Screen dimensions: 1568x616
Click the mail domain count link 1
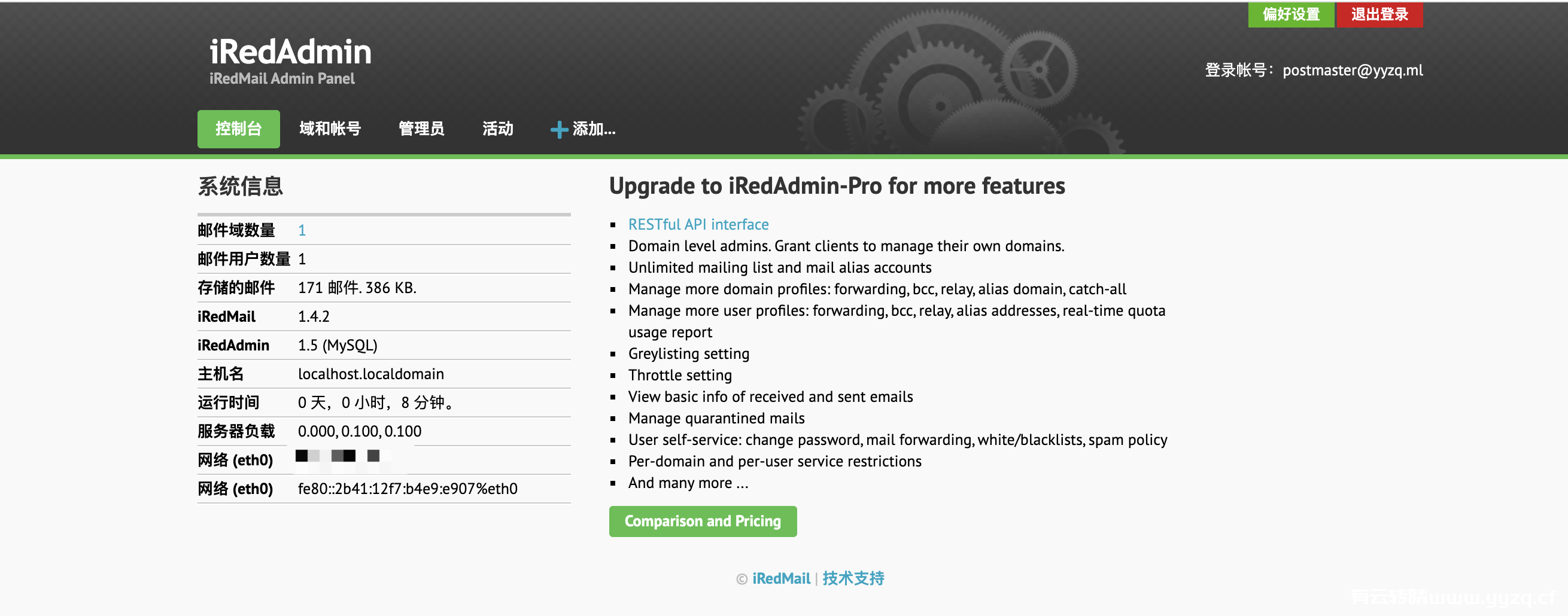click(302, 230)
